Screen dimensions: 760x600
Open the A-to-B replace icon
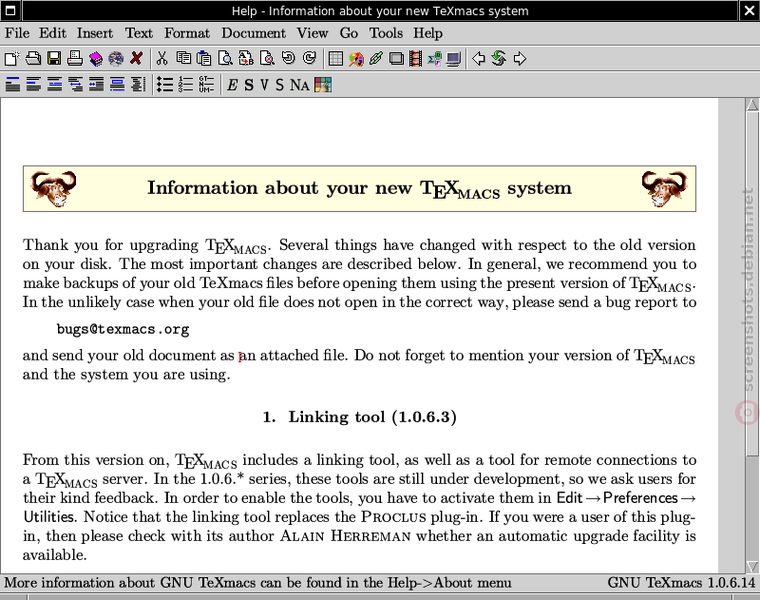tap(246, 59)
